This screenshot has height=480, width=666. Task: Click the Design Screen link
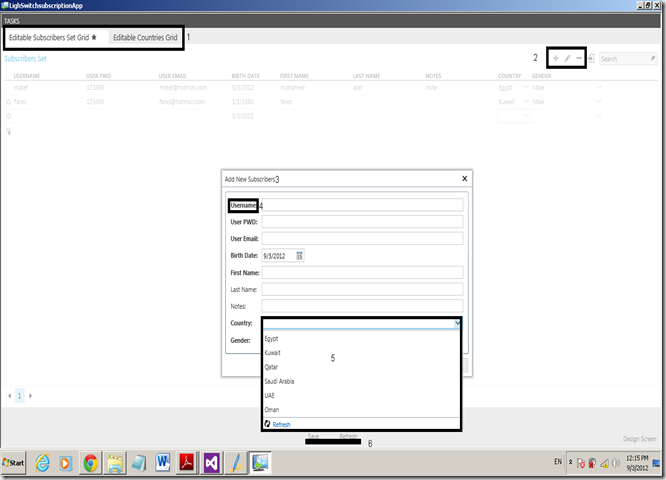(x=640, y=439)
